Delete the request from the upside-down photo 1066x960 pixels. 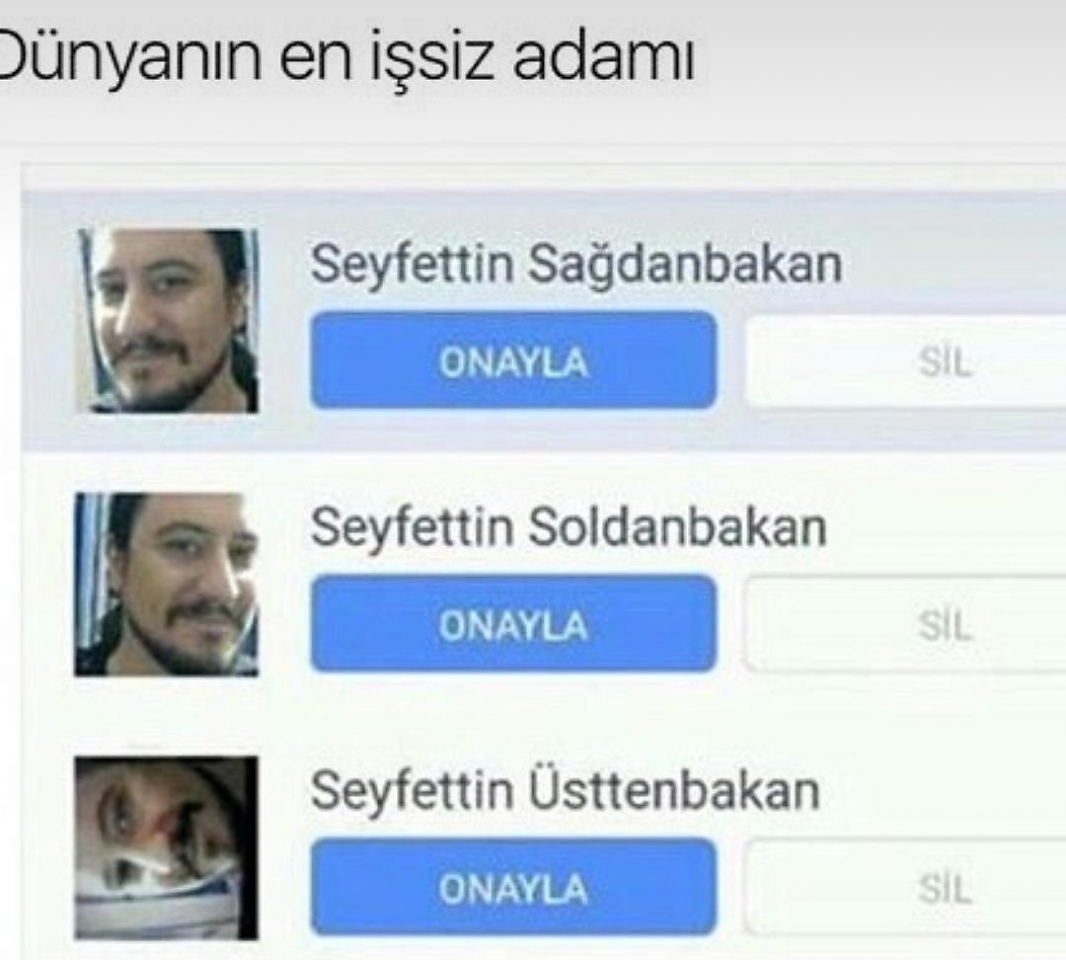coord(906,888)
